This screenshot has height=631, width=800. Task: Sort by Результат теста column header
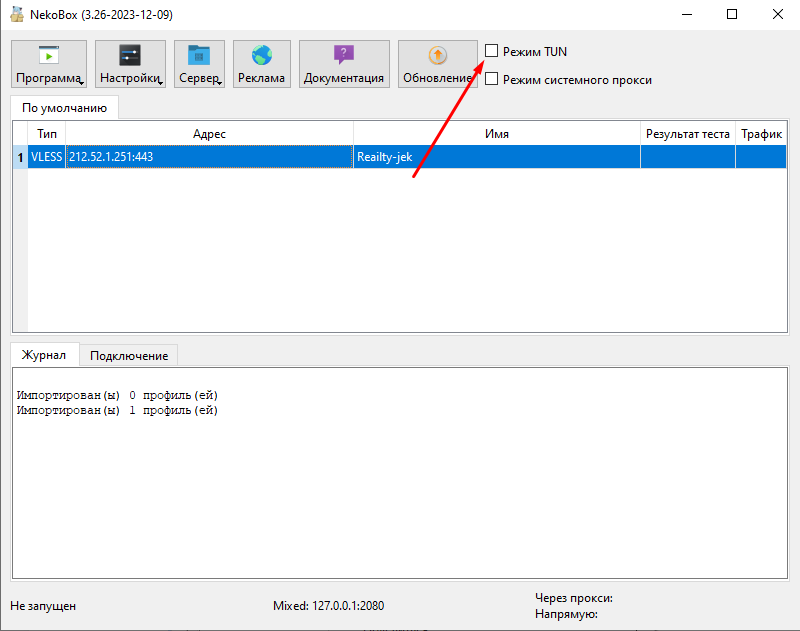click(x=687, y=133)
